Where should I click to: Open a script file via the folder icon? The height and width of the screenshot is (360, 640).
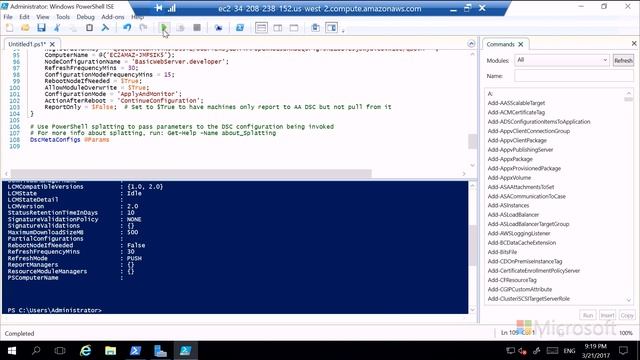(25, 28)
